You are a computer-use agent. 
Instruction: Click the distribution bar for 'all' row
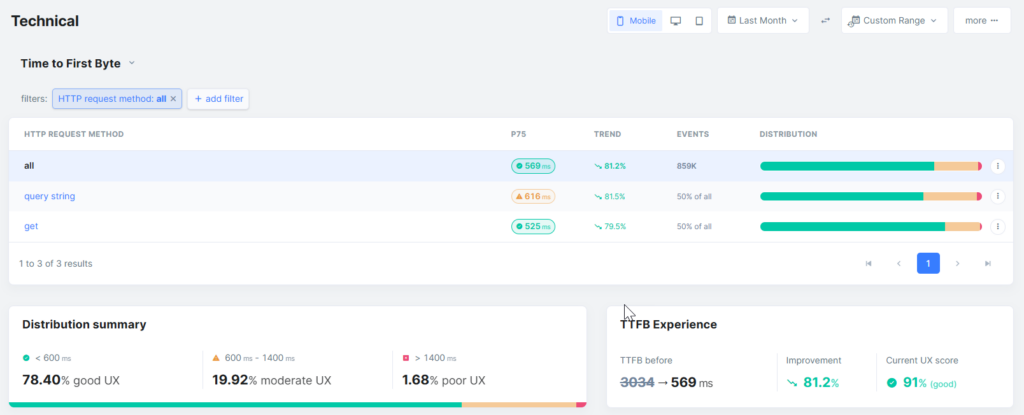tap(870, 166)
